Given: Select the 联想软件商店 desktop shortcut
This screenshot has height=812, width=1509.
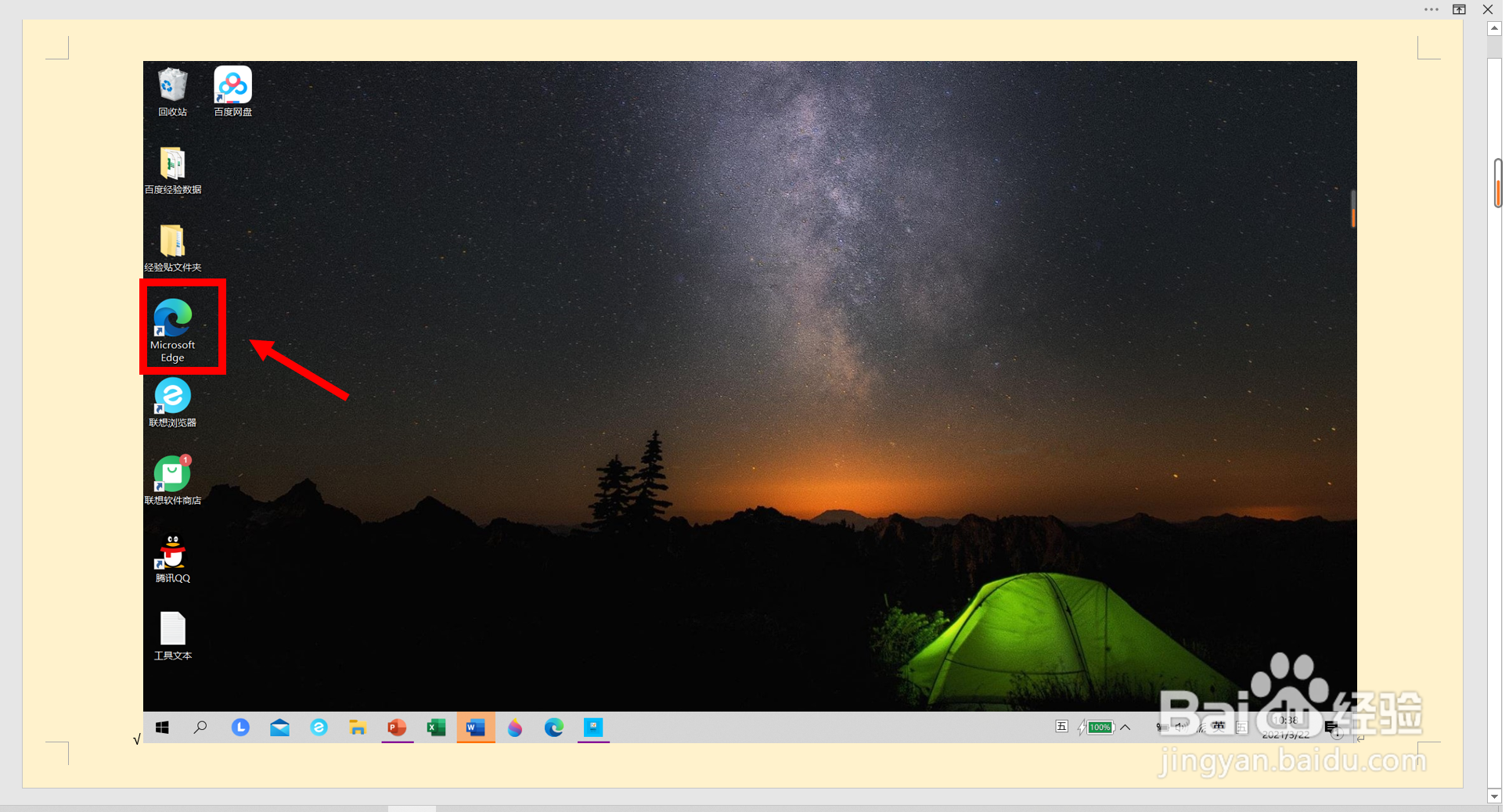Looking at the screenshot, I should coord(172,480).
